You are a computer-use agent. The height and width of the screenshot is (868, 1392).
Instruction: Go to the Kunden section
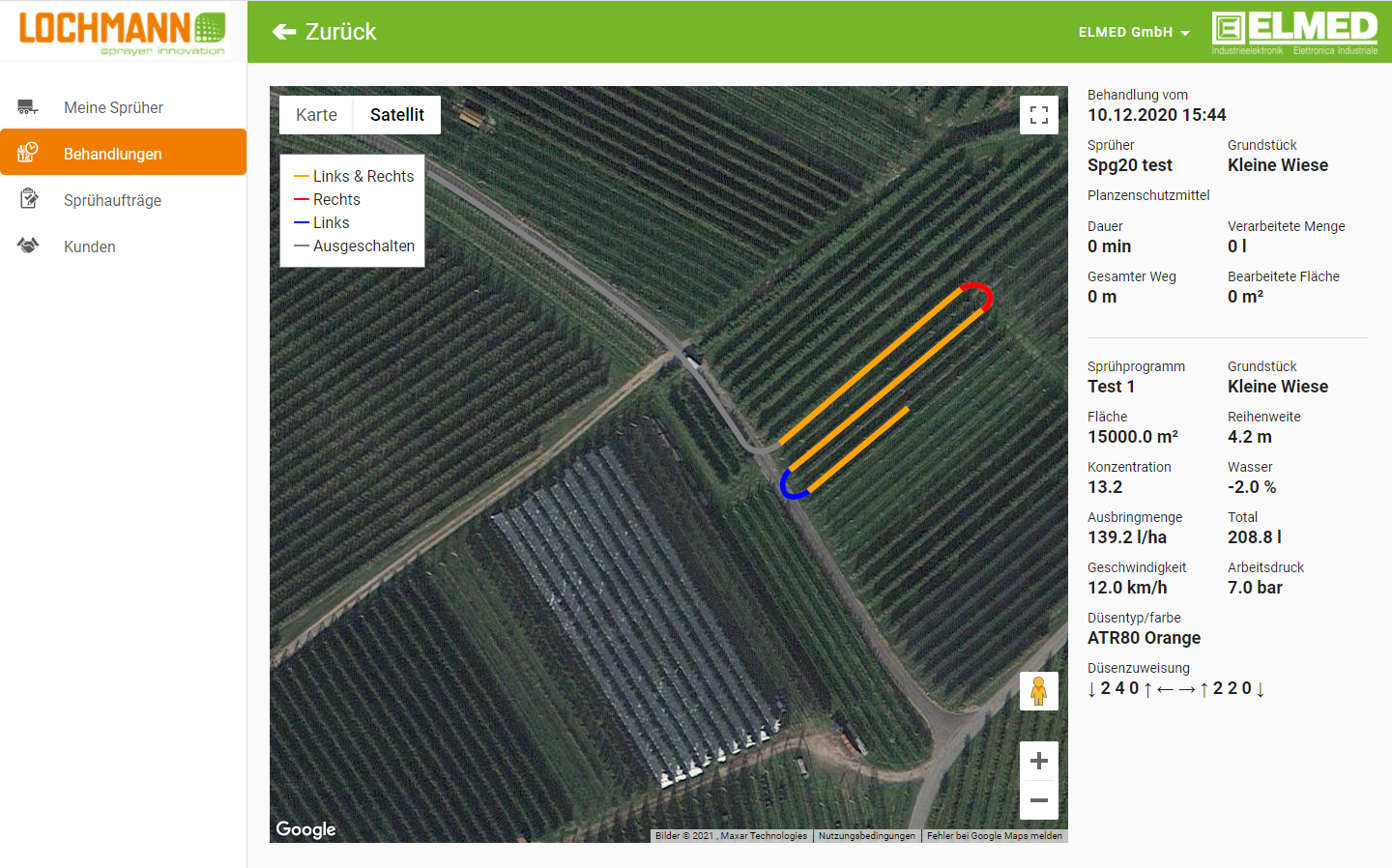point(90,246)
